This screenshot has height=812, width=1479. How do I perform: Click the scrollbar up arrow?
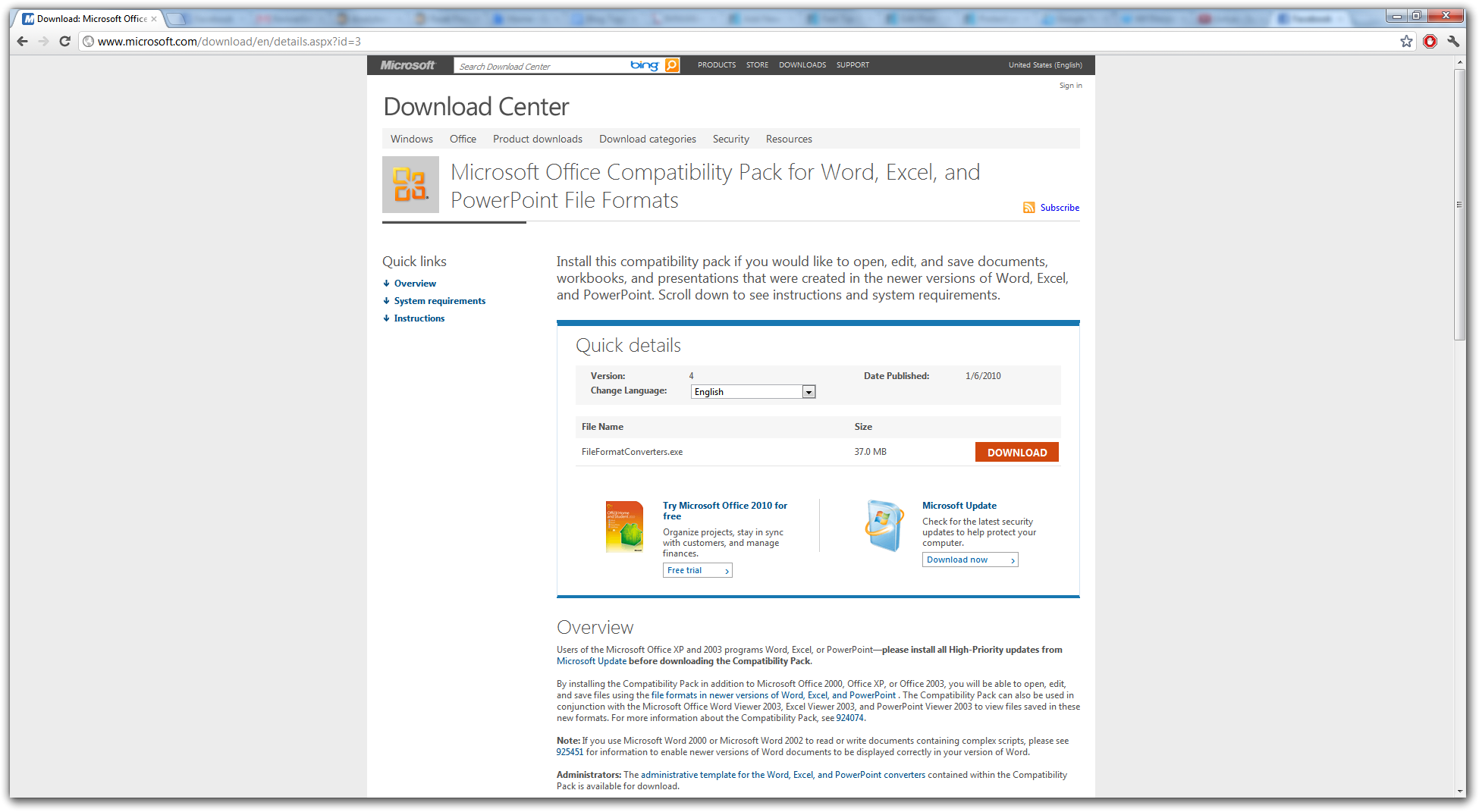click(x=1459, y=61)
